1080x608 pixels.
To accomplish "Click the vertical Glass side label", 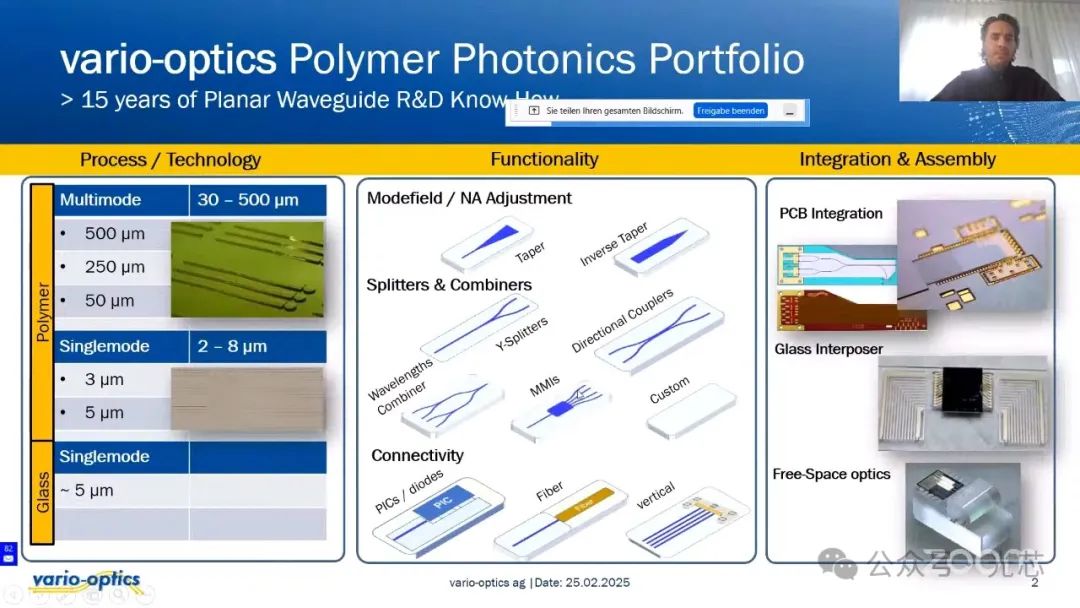I will point(43,492).
